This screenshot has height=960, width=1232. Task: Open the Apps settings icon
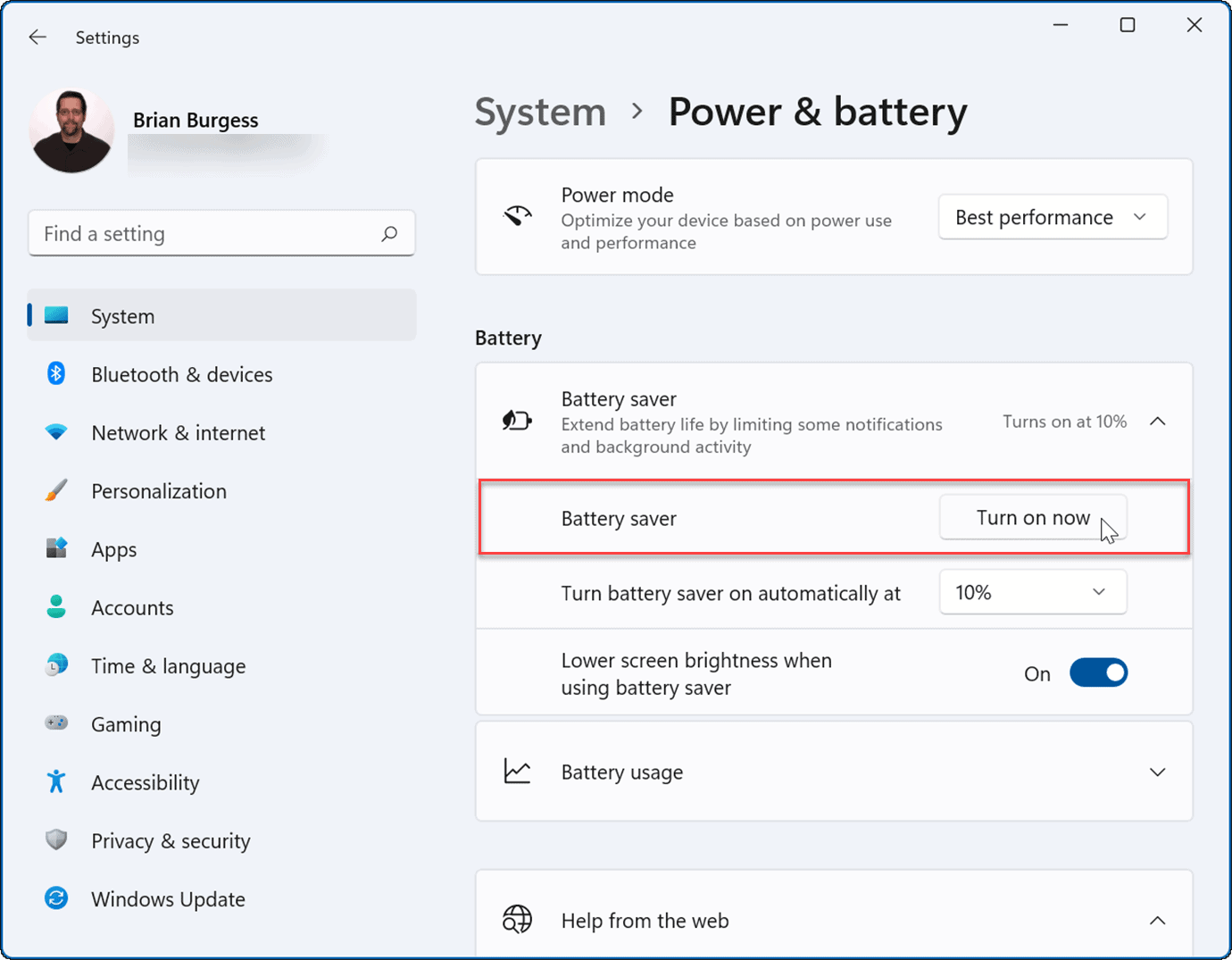click(55, 548)
